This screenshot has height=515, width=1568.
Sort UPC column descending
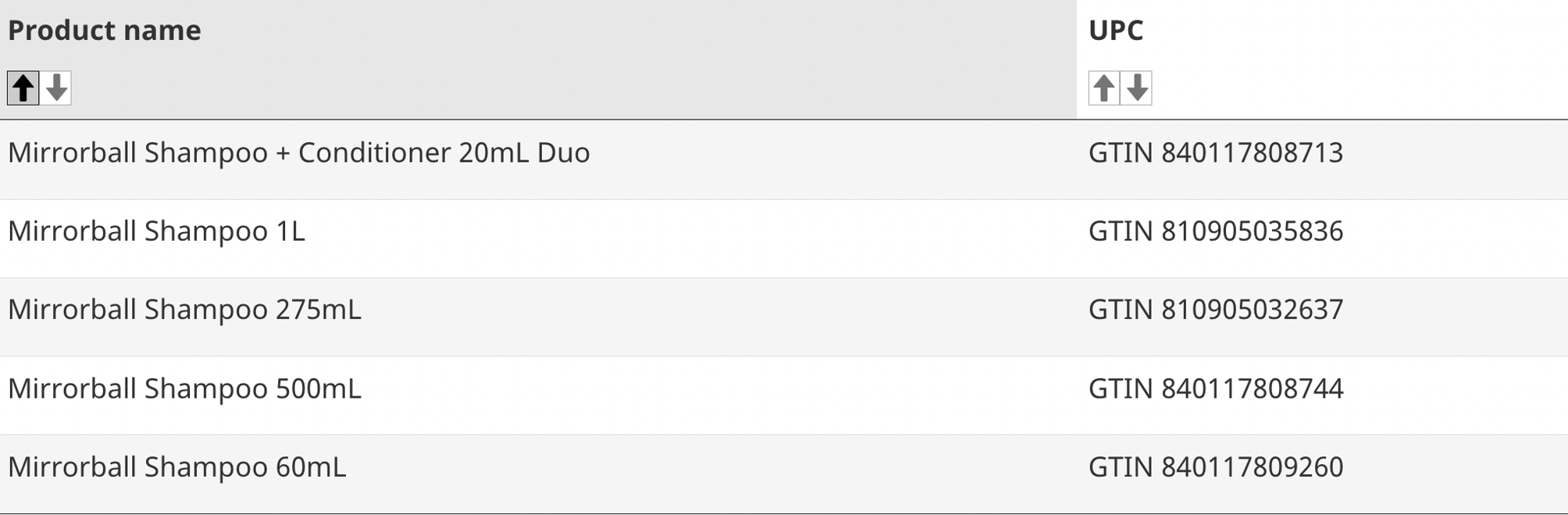(1137, 88)
